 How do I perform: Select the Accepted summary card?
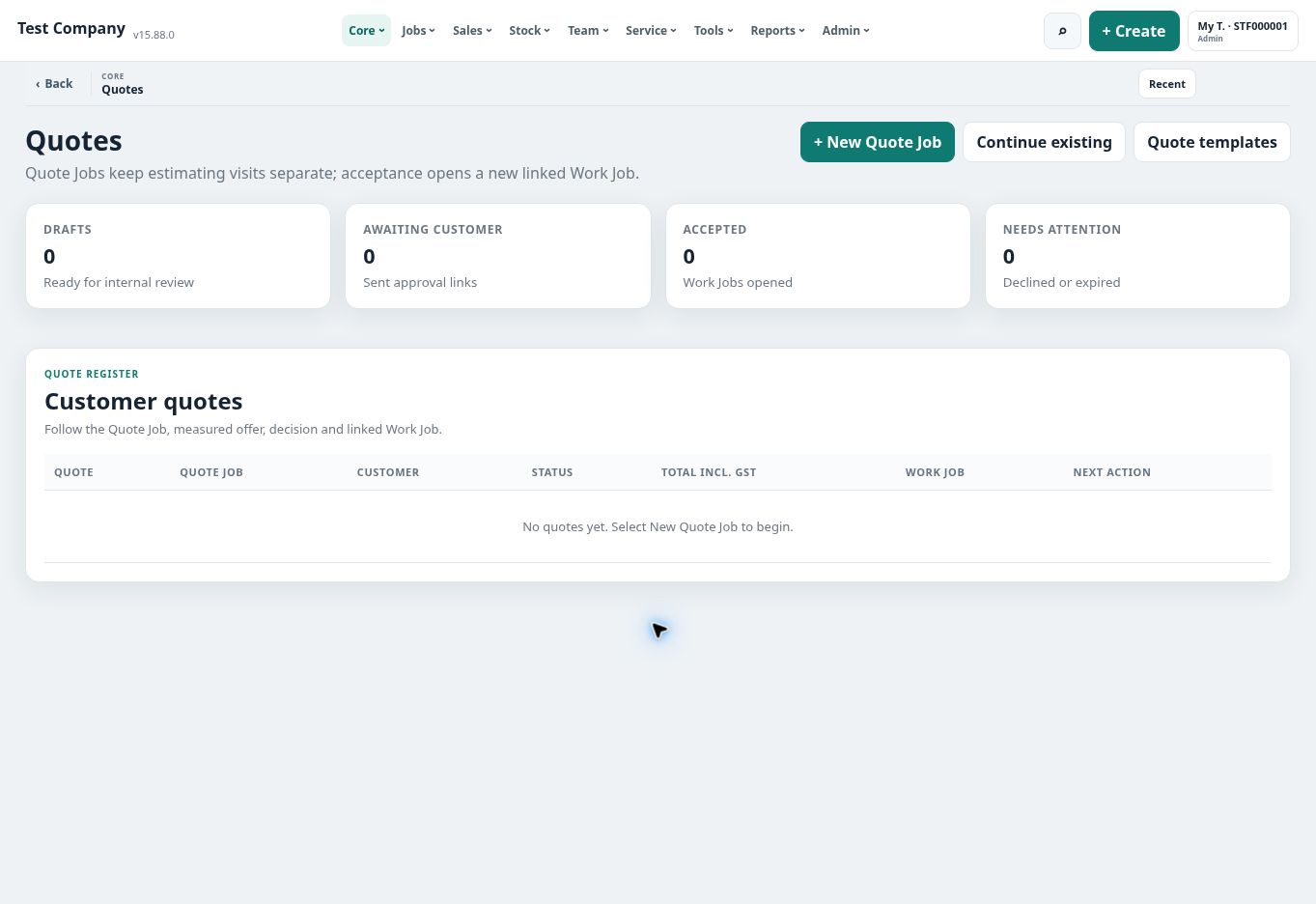pos(818,256)
